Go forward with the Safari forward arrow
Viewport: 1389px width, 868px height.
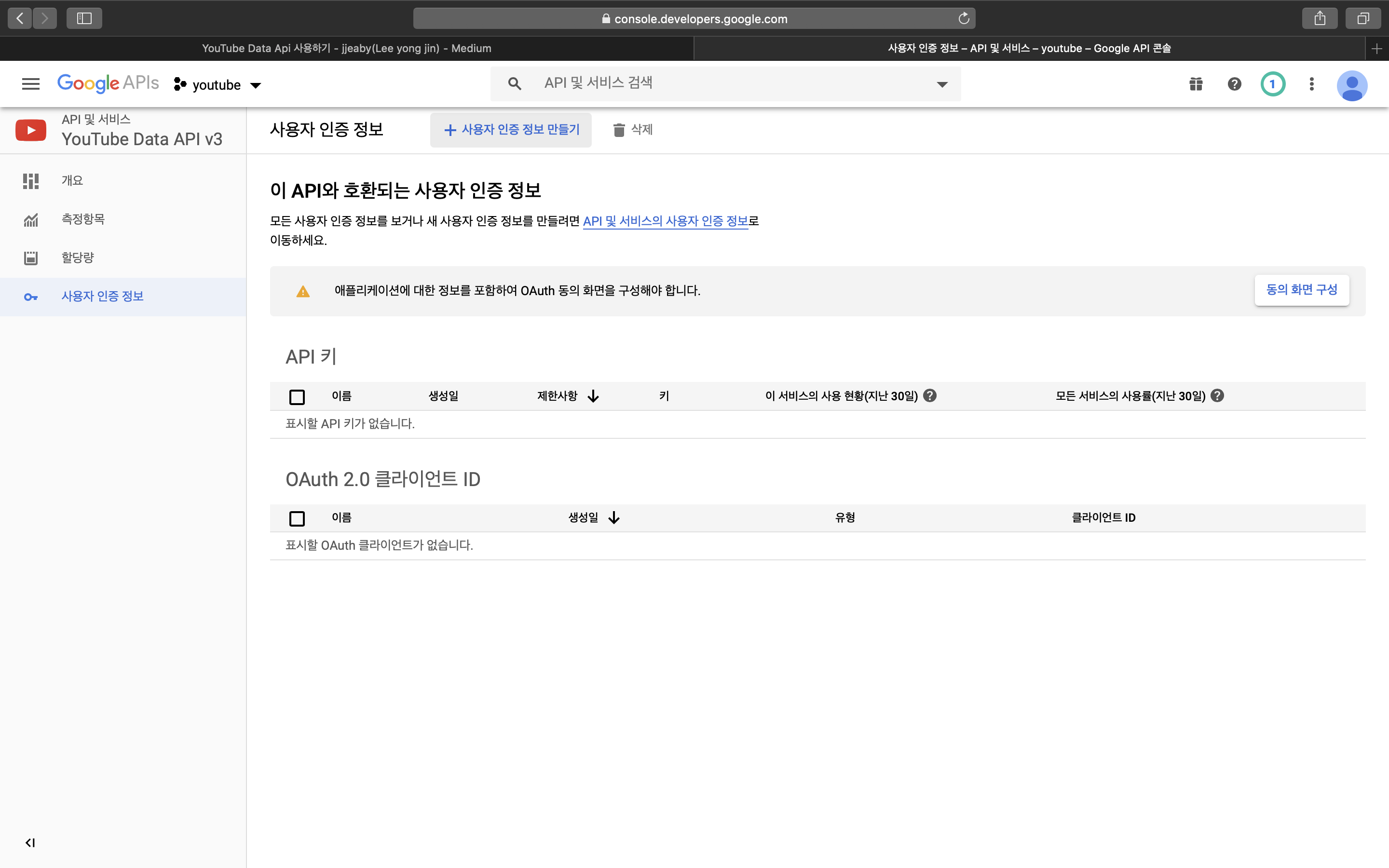(x=45, y=18)
